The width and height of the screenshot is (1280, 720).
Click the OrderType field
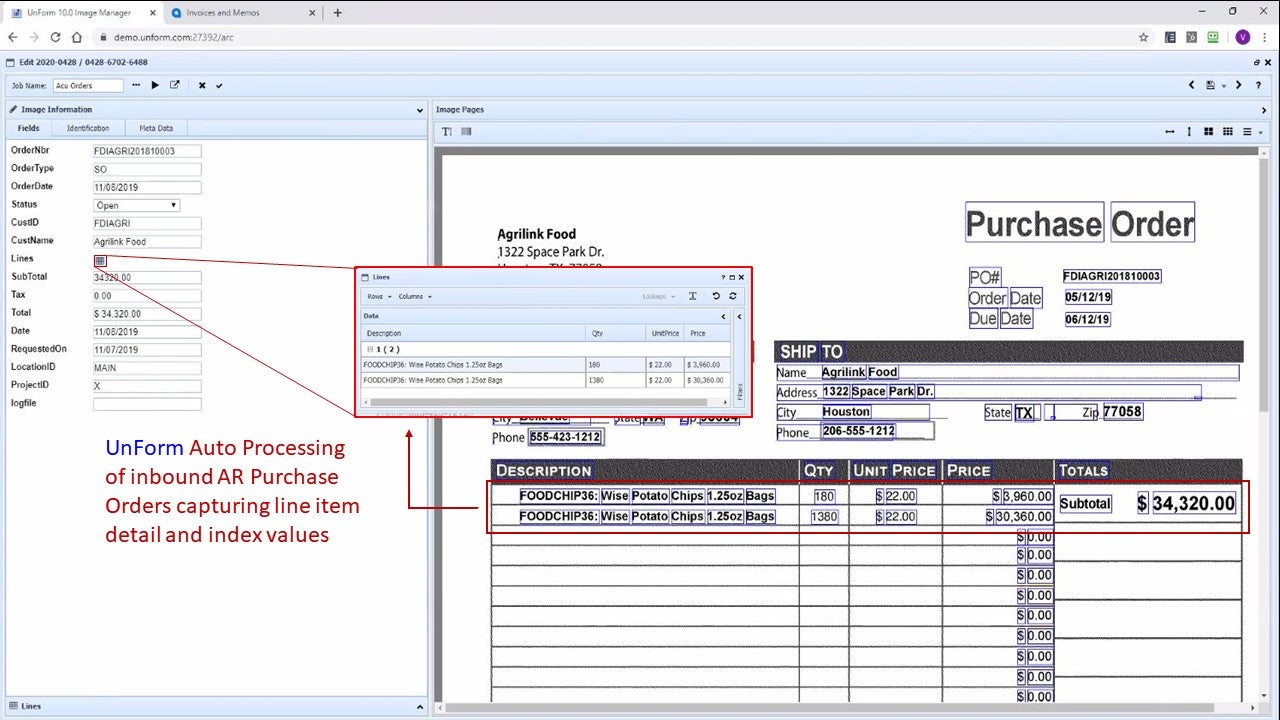(x=147, y=169)
